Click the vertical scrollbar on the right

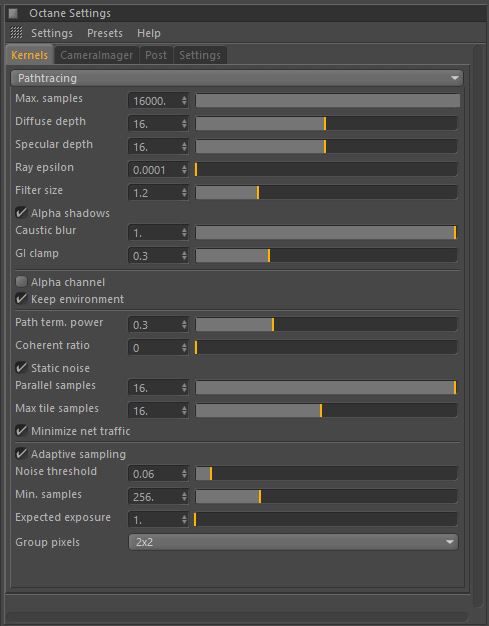[x=478, y=326]
